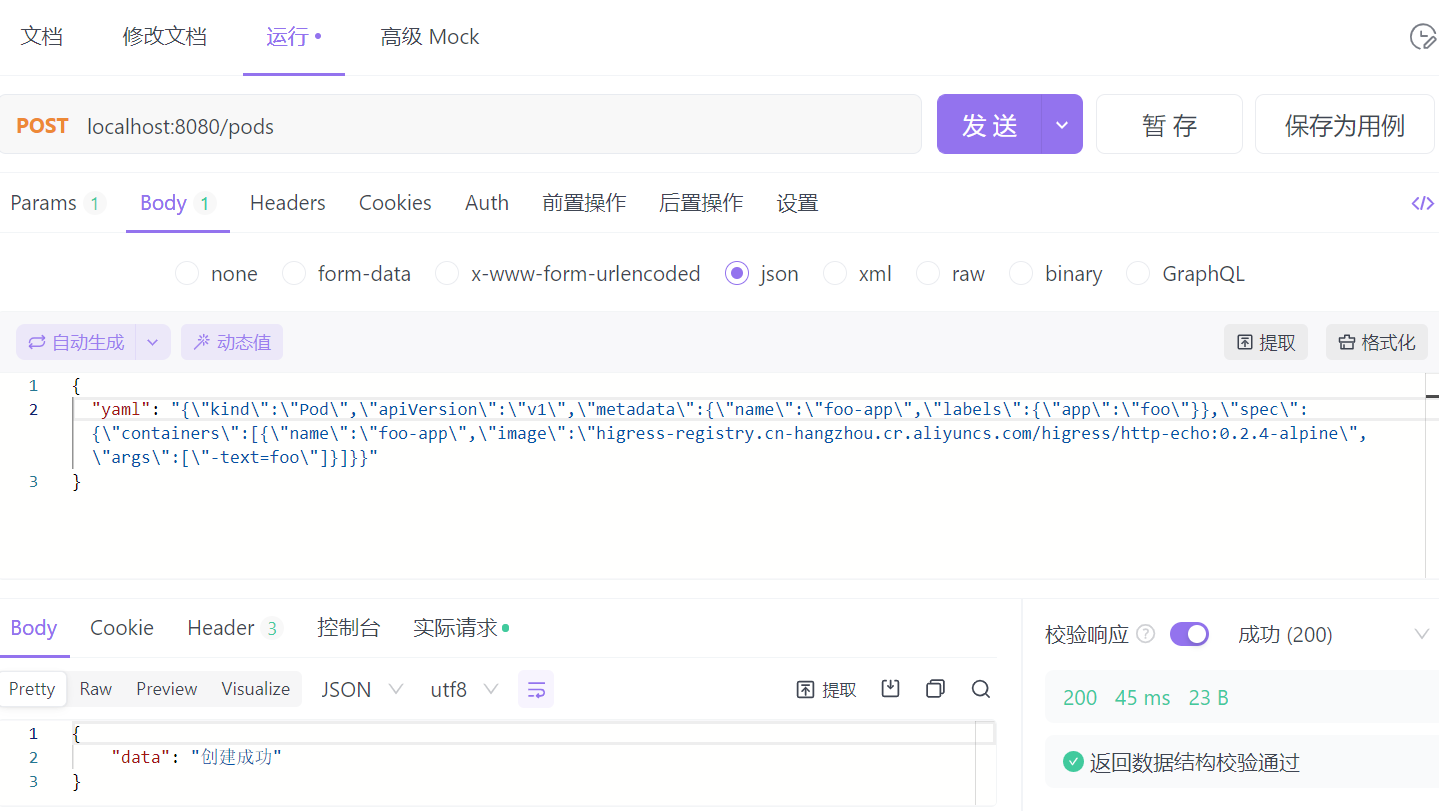Switch response view to Raw
Screen dimensions: 1439x811
pyautogui.click(x=96, y=689)
